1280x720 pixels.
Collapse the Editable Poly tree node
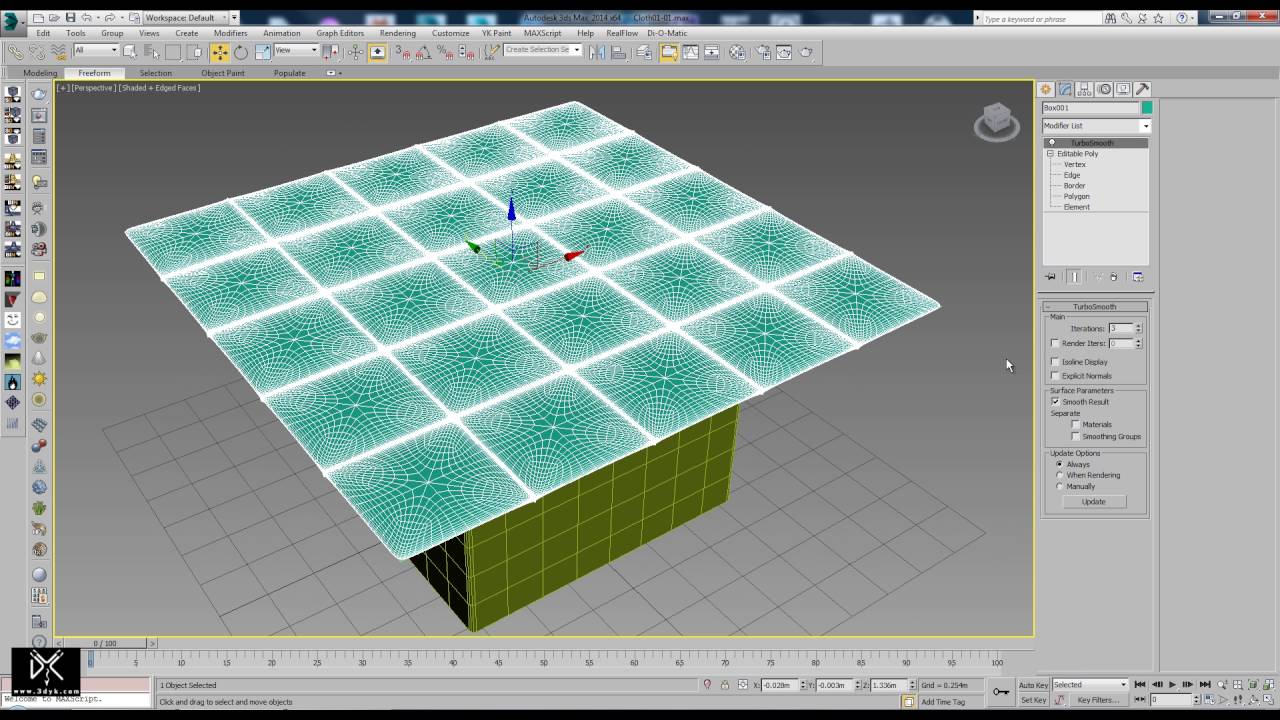point(1050,154)
